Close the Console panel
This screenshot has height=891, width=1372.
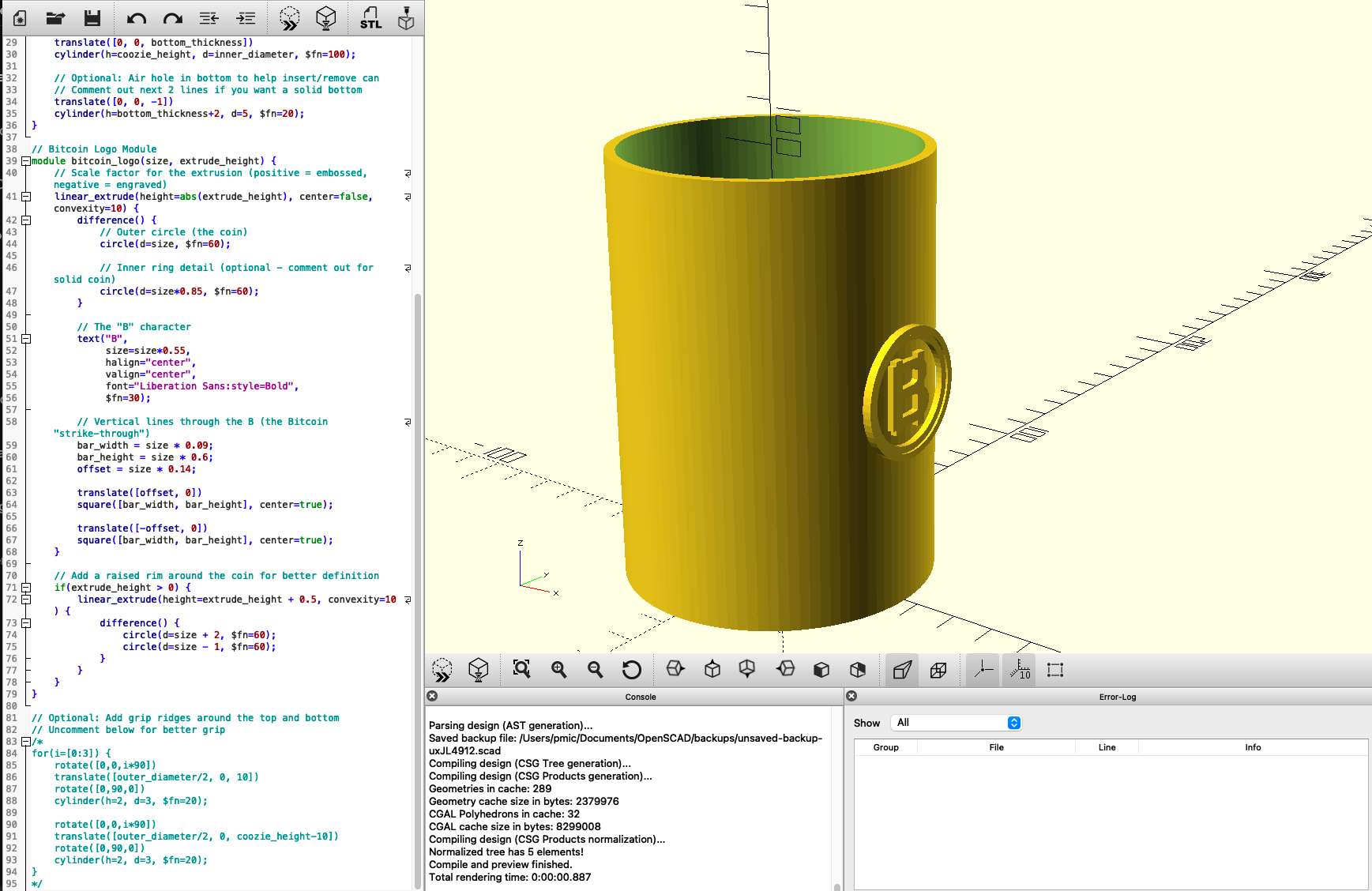pos(432,696)
